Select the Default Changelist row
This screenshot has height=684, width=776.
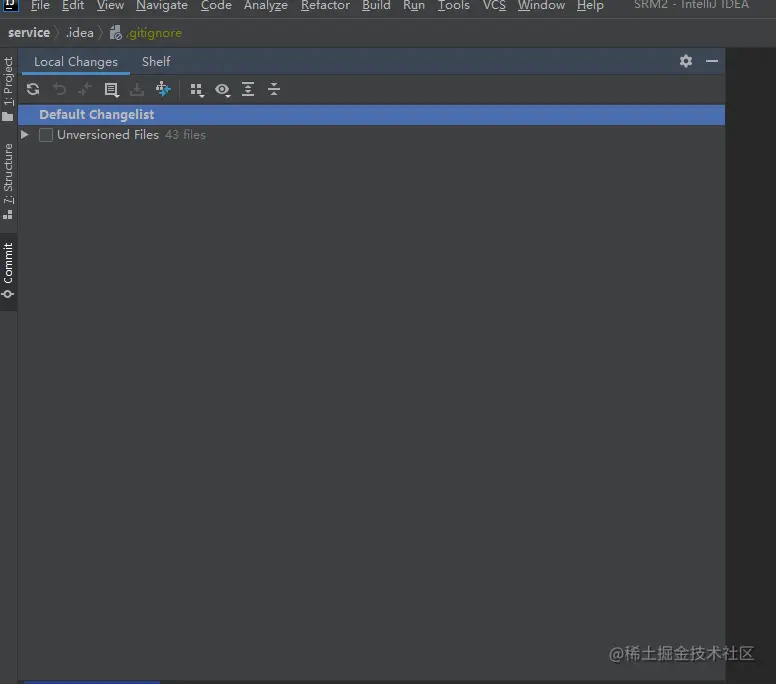[371, 115]
